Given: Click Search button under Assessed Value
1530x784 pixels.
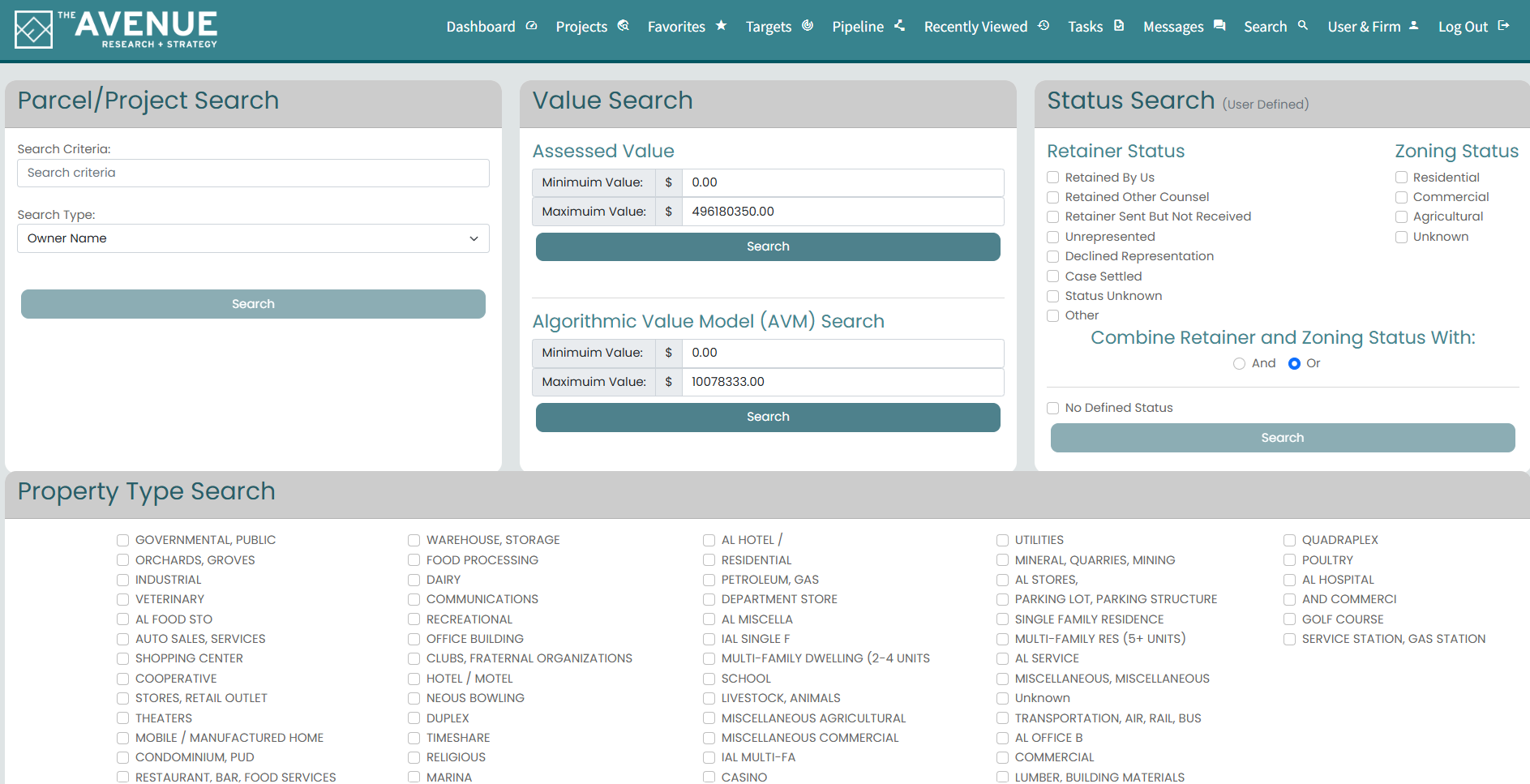Looking at the screenshot, I should tap(768, 246).
